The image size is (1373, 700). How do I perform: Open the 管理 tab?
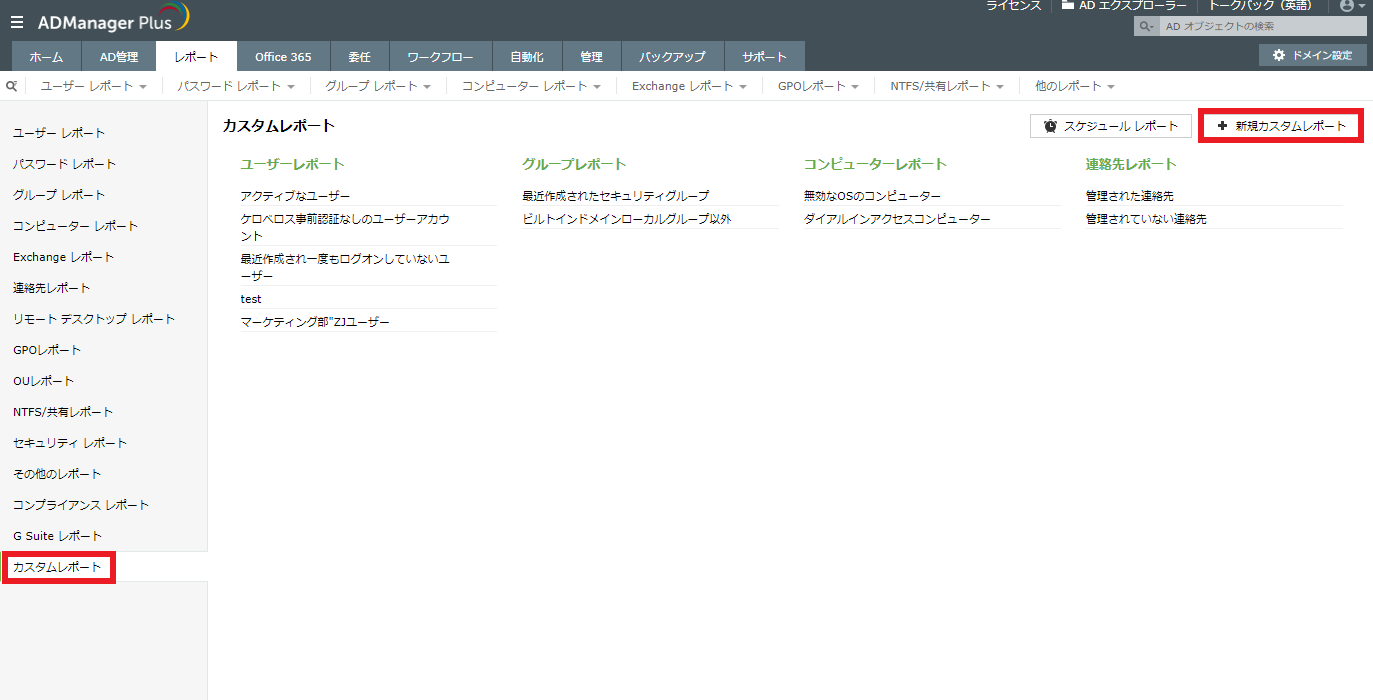[592, 57]
